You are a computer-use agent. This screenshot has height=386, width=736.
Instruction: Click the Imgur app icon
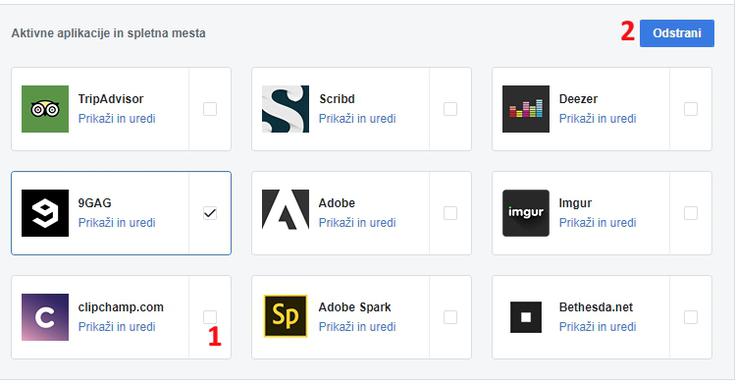(526, 213)
